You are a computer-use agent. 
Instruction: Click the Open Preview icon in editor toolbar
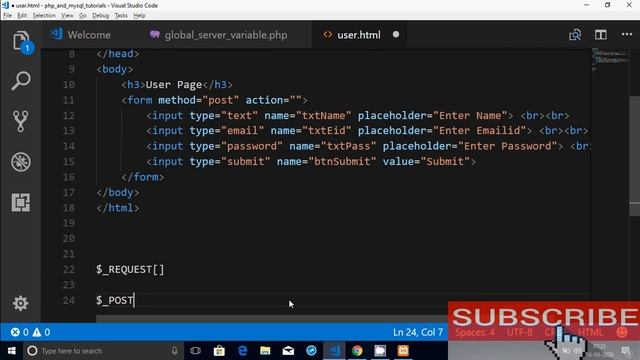pos(575,35)
